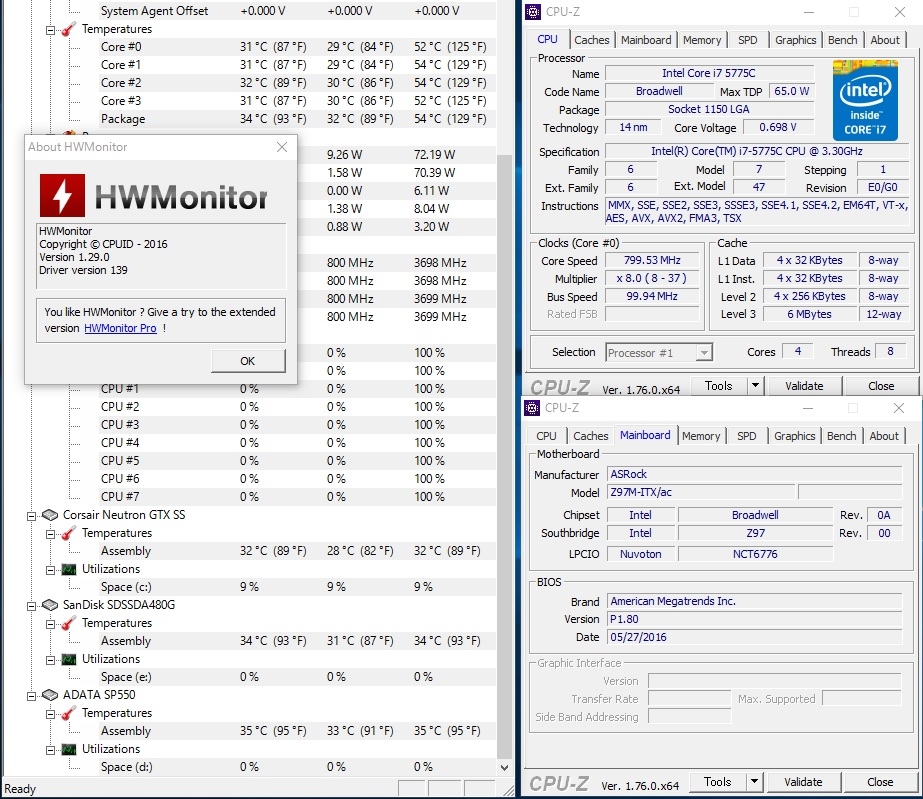Click thermometer icon beside CPU Temperatures
Viewport: 923px width, 799px height.
[69, 29]
